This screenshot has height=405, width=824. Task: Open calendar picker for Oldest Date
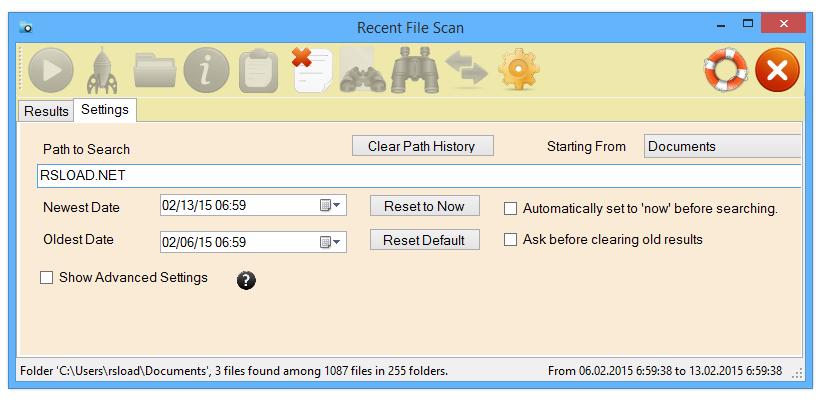[330, 242]
